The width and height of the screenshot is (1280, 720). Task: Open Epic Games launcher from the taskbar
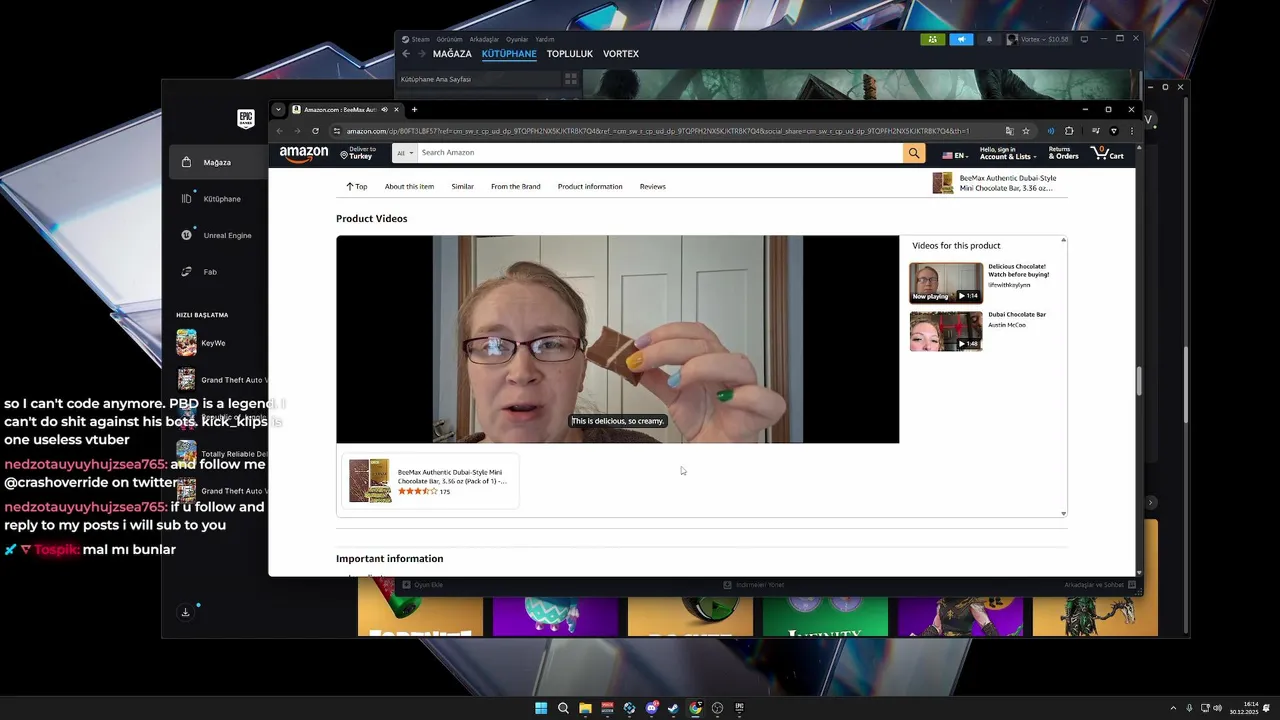click(x=739, y=708)
